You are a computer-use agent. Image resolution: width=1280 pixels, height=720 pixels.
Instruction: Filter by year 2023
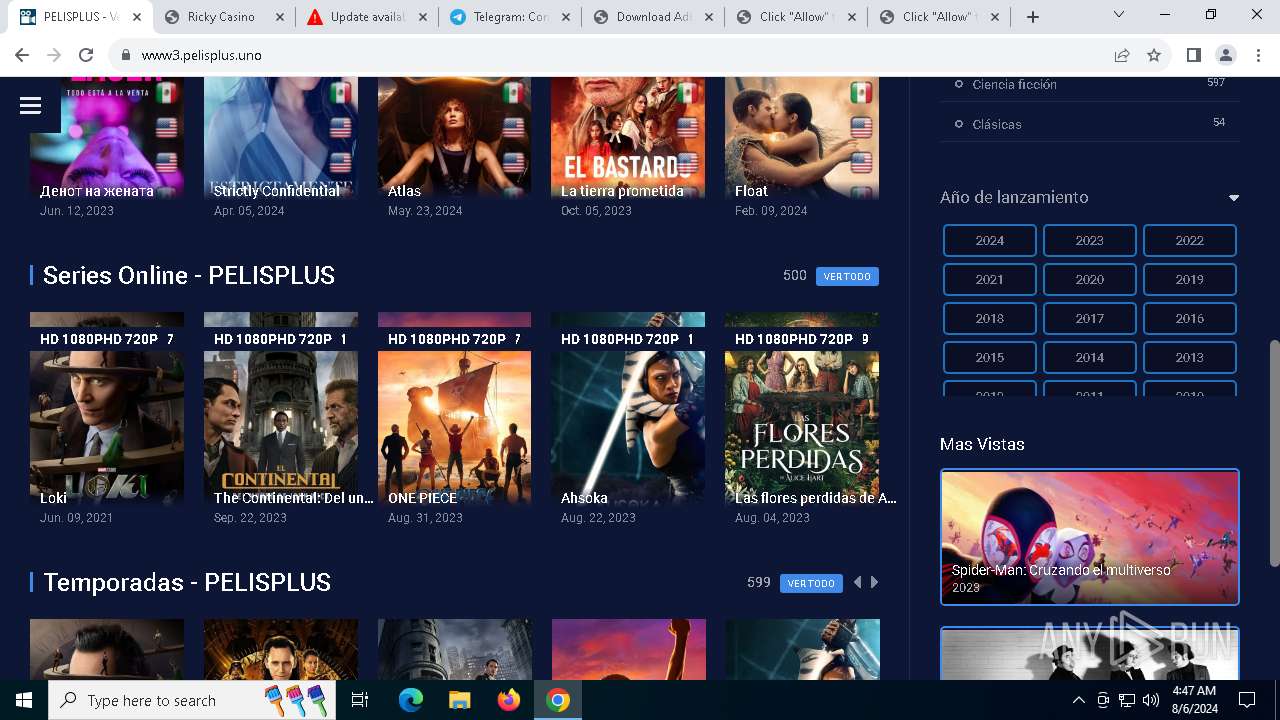coord(1090,241)
